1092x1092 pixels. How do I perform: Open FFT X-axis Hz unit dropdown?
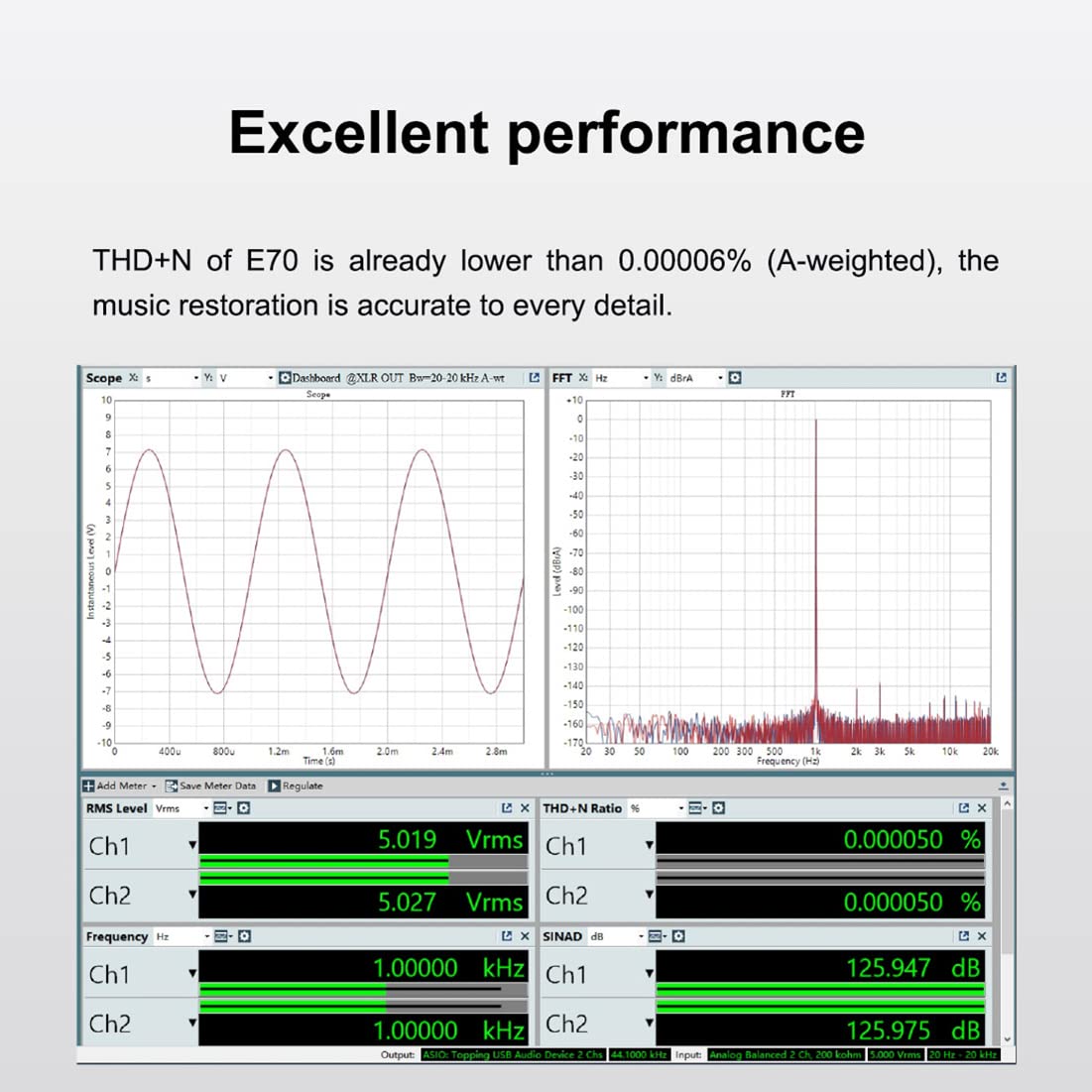coord(621,378)
